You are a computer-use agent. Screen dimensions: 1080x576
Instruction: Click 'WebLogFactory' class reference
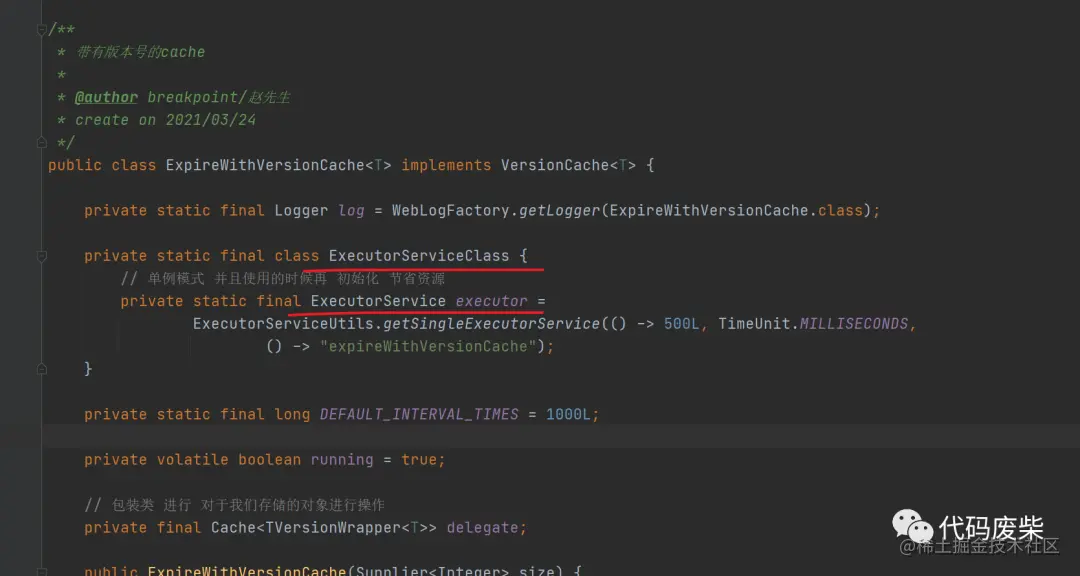point(450,211)
